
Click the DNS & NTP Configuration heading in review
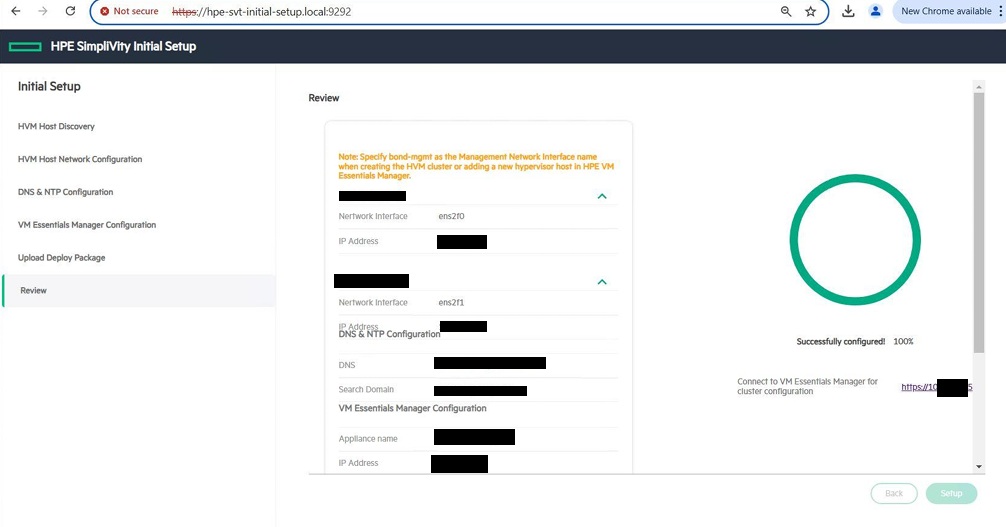389,334
